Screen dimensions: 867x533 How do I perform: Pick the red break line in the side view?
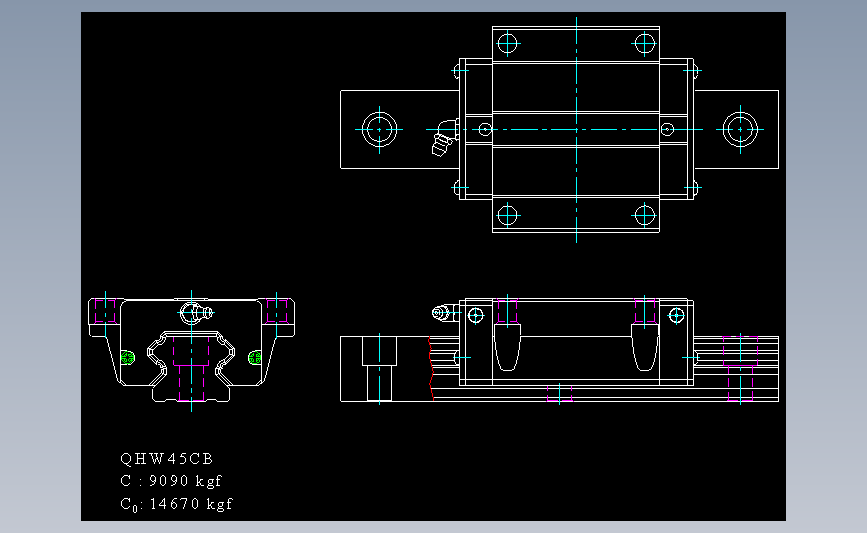coord(431,368)
